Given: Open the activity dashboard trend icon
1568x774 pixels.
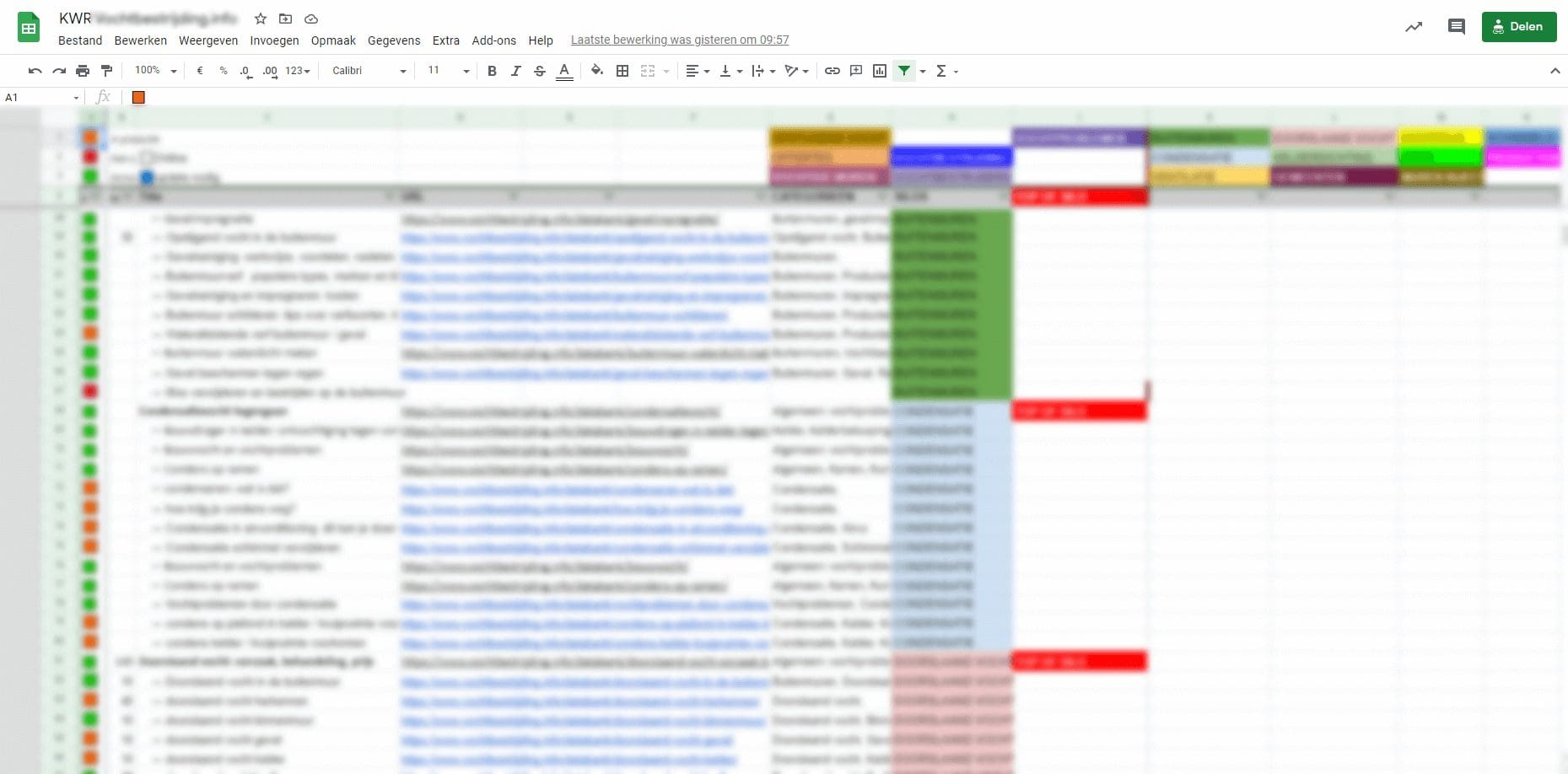Looking at the screenshot, I should pos(1414,27).
